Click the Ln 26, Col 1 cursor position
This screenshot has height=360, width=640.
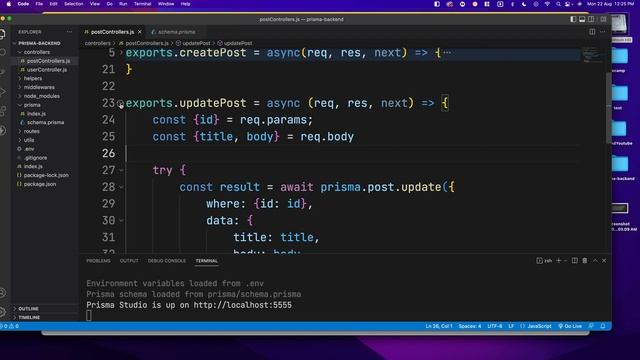[439, 326]
